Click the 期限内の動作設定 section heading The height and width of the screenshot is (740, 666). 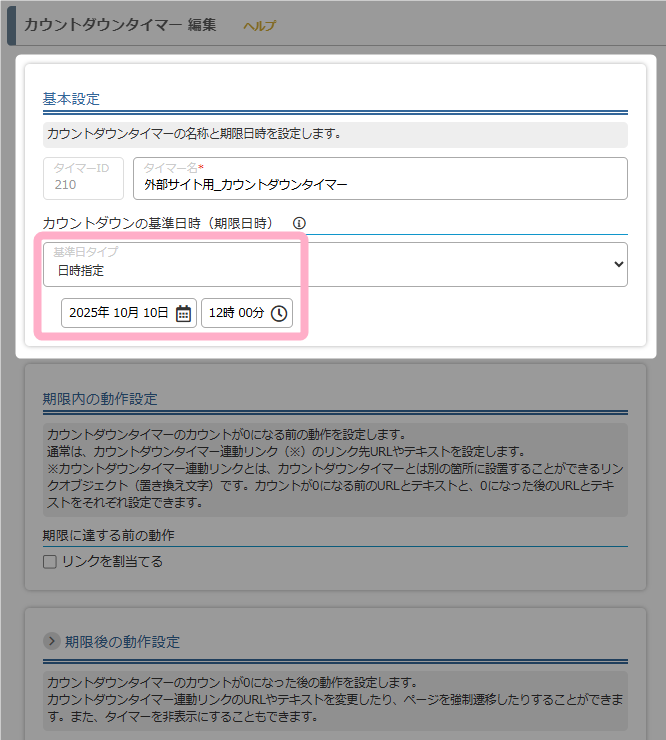pos(100,398)
